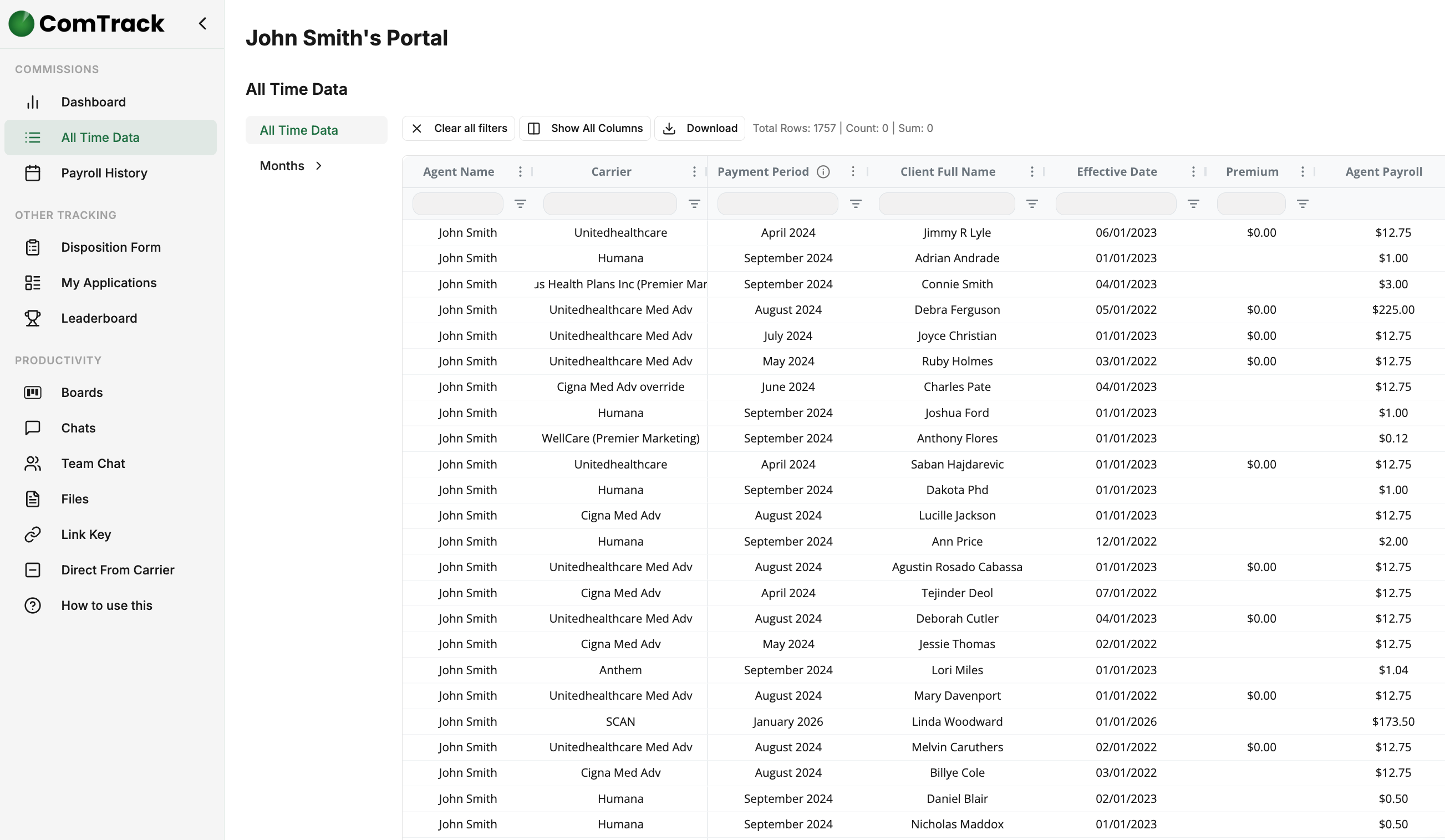This screenshot has width=1445, height=840.
Task: Focus the Carrier filter field
Action: pos(610,204)
